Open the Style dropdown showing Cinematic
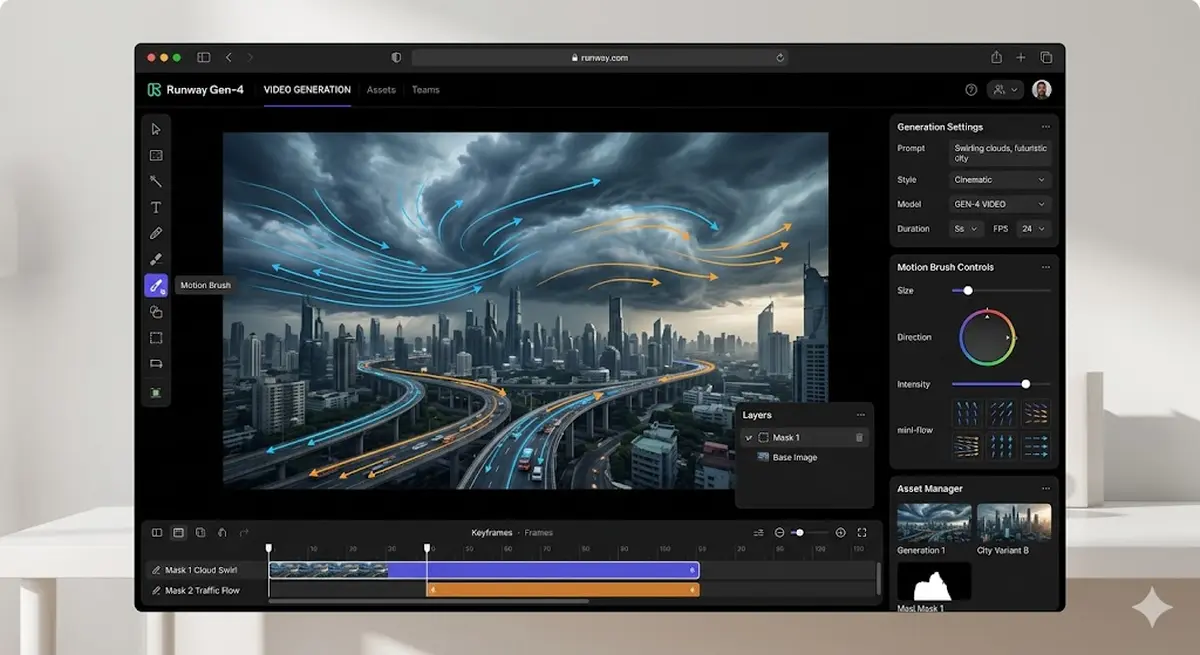 pyautogui.click(x=999, y=179)
